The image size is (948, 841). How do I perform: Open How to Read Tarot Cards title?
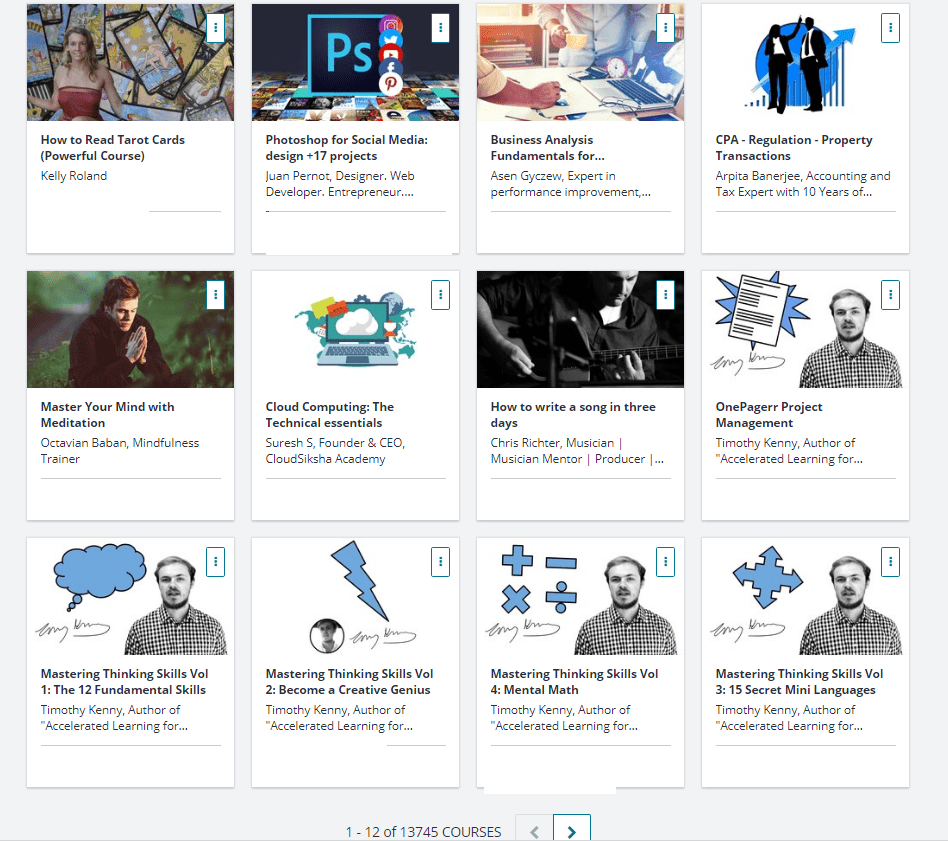112,148
